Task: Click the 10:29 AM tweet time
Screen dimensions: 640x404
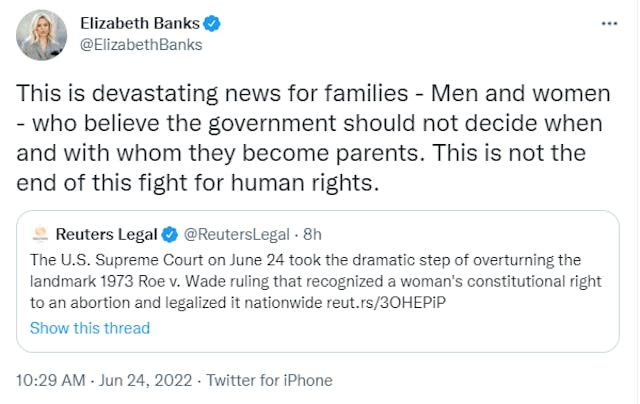Action: coord(52,380)
